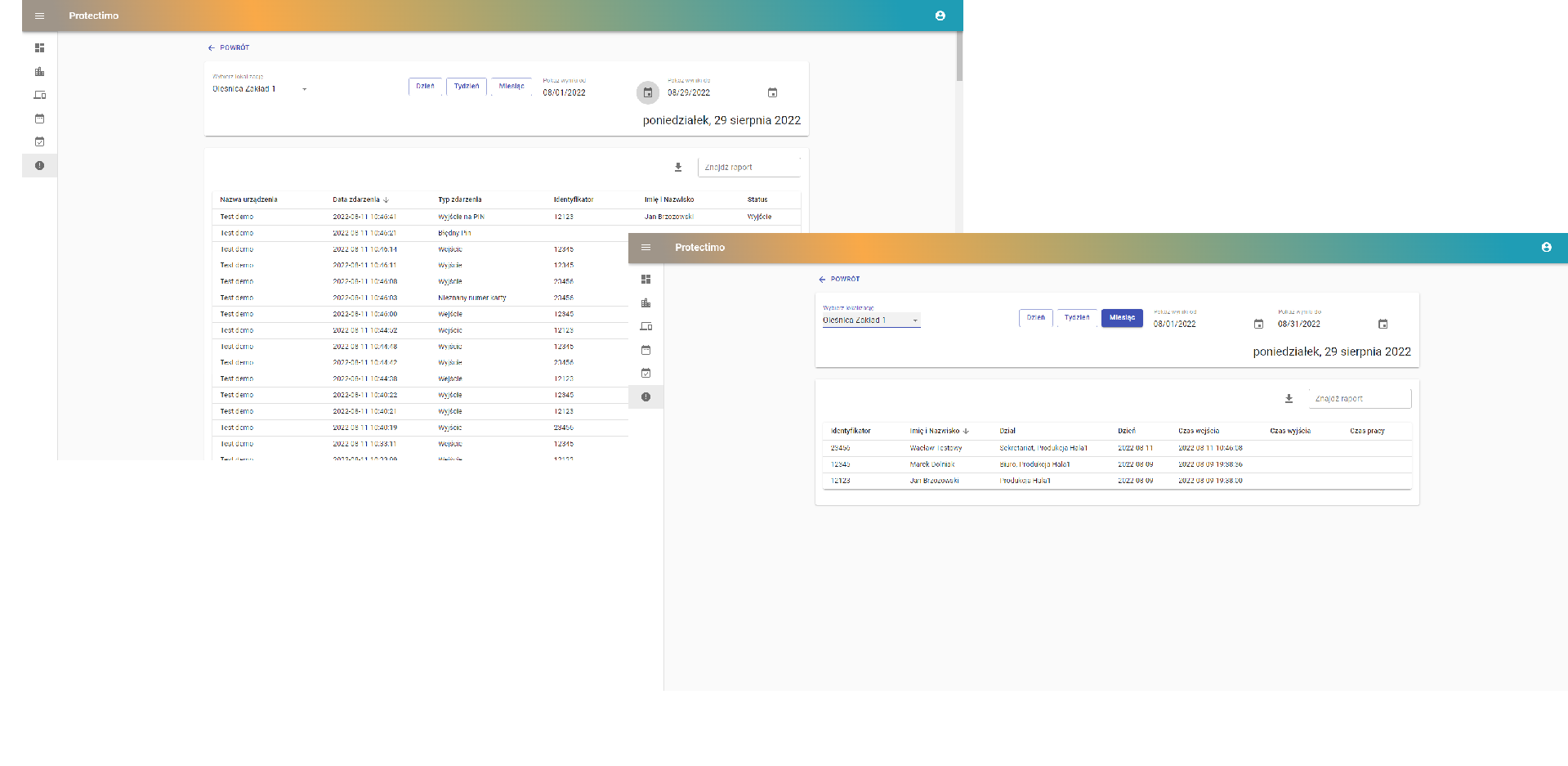Click Znajdź raport search field in upper-left window
The width and height of the screenshot is (1568, 766).
pyautogui.click(x=748, y=167)
